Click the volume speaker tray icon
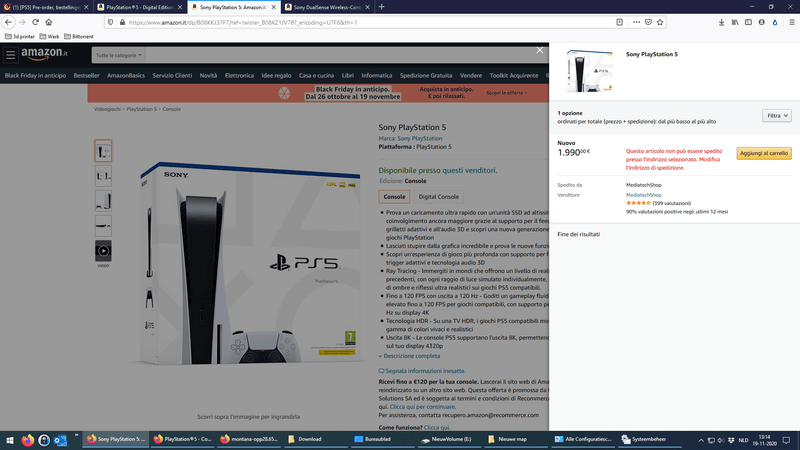Image resolution: width=800 pixels, height=450 pixels. coord(720,440)
